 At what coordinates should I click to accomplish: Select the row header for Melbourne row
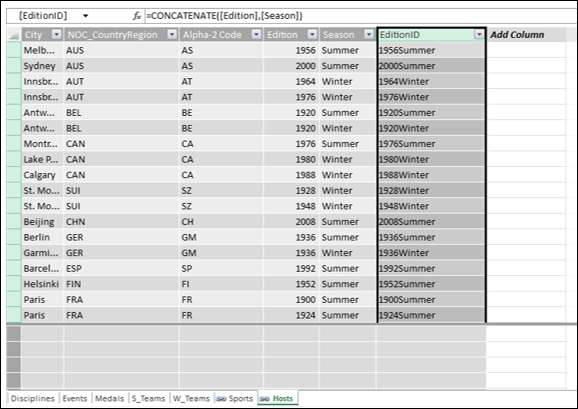(14, 50)
